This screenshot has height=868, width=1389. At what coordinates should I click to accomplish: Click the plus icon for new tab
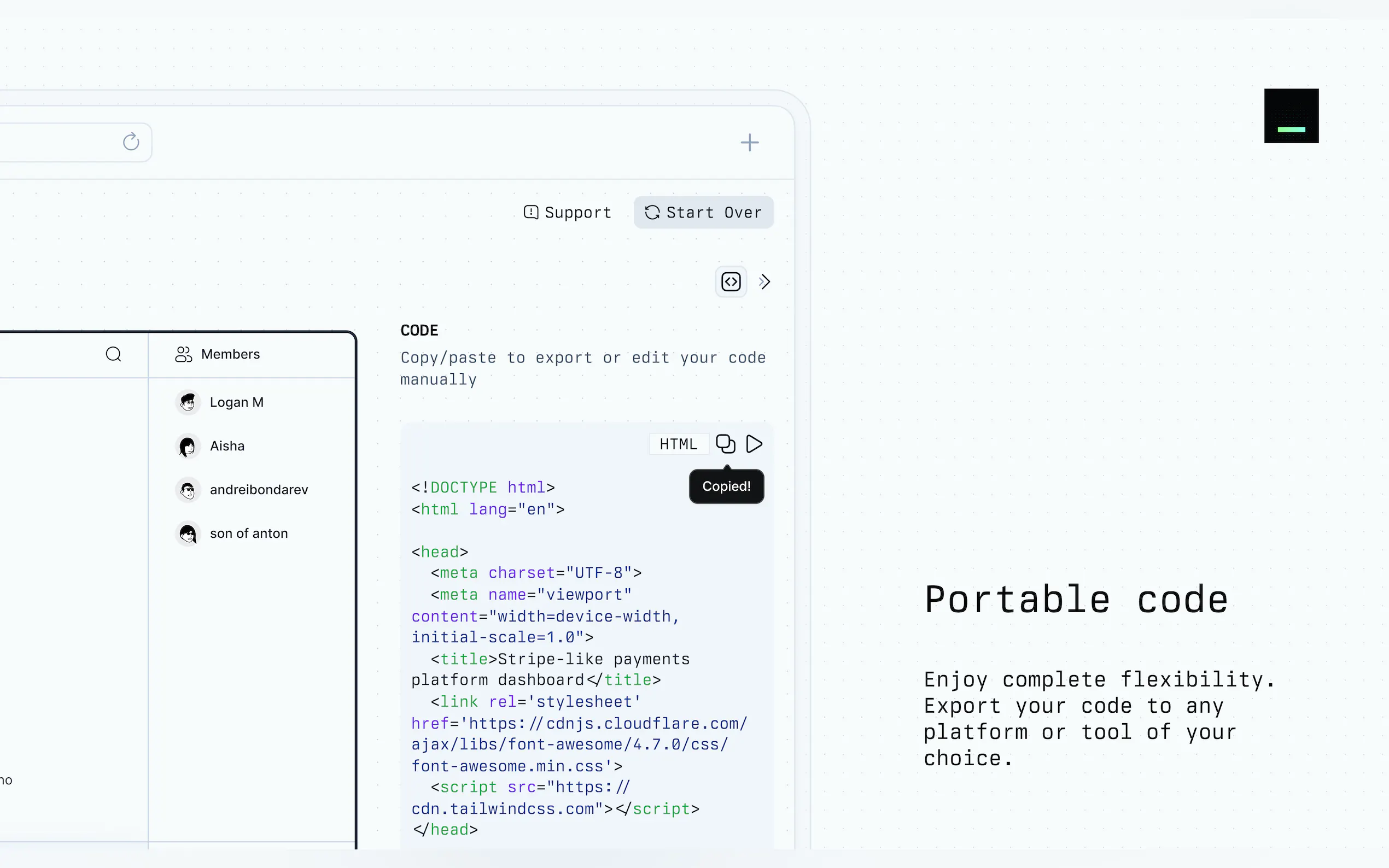749,142
